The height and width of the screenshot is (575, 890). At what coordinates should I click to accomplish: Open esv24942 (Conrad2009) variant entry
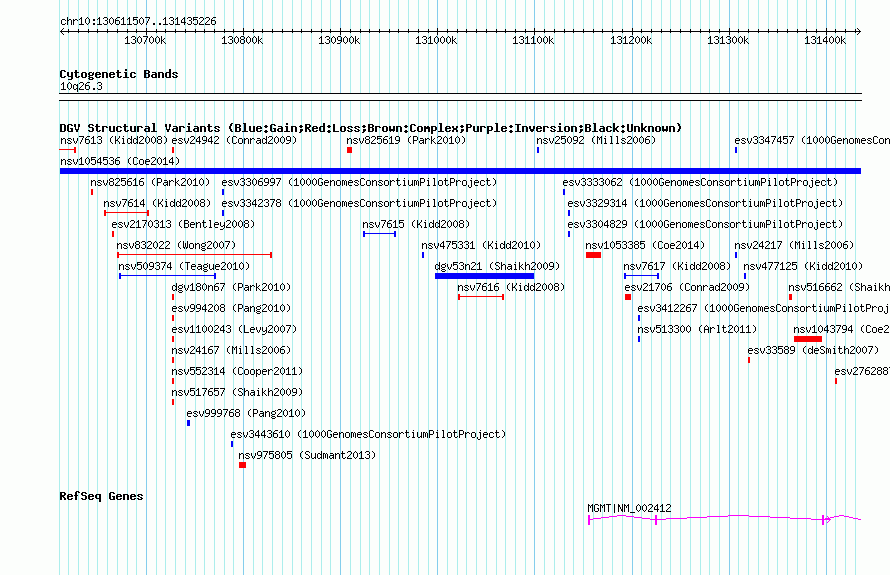point(234,140)
